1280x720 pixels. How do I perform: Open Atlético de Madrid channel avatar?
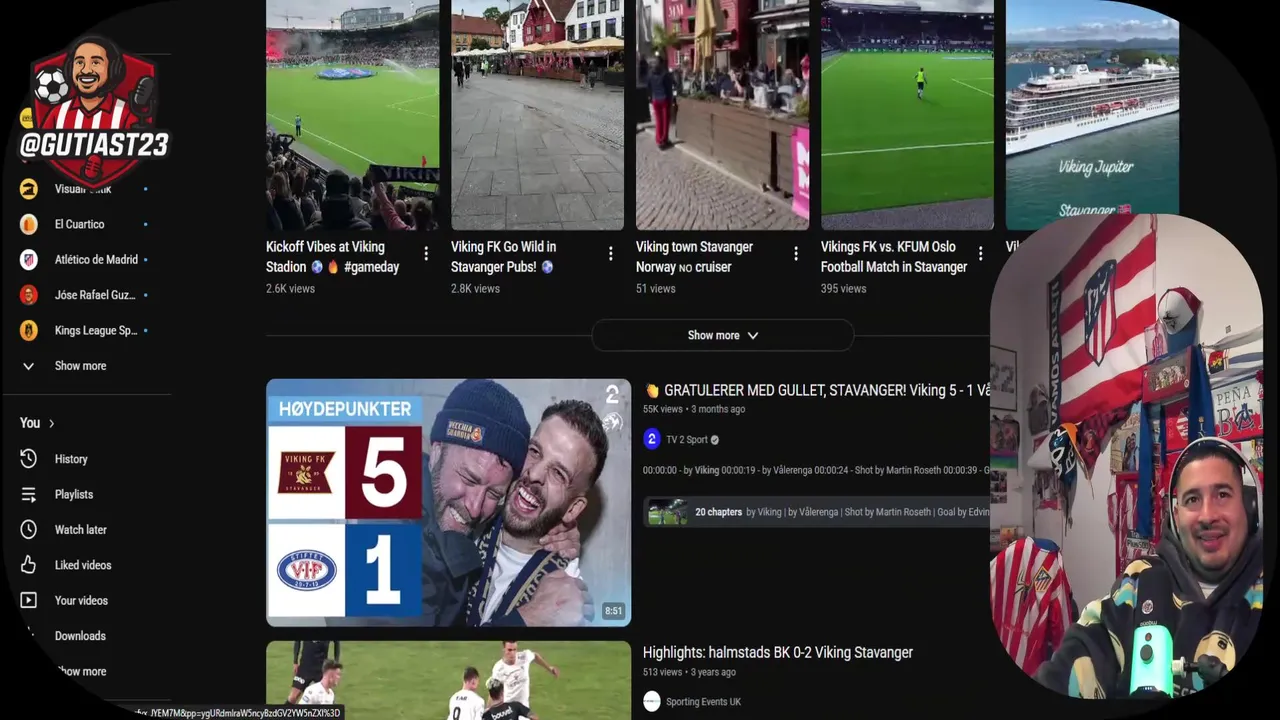click(x=29, y=259)
